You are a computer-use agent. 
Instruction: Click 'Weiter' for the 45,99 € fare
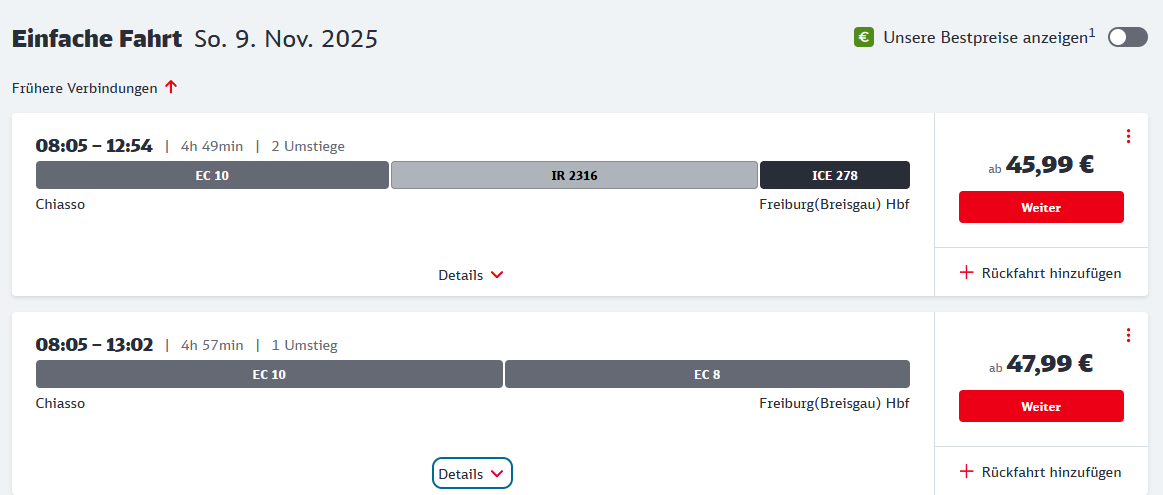(x=1040, y=207)
